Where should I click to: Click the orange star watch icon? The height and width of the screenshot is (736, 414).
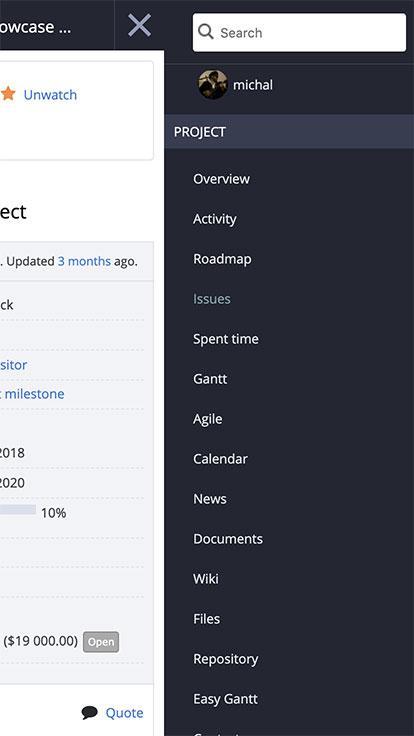coord(8,94)
